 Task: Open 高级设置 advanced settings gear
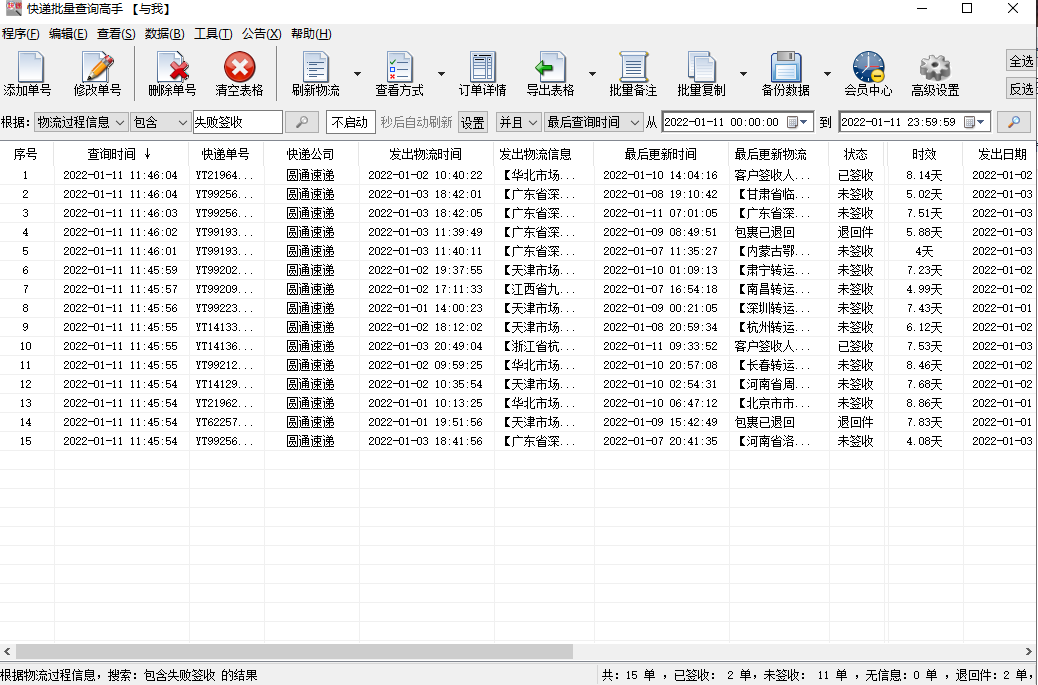coord(935,68)
